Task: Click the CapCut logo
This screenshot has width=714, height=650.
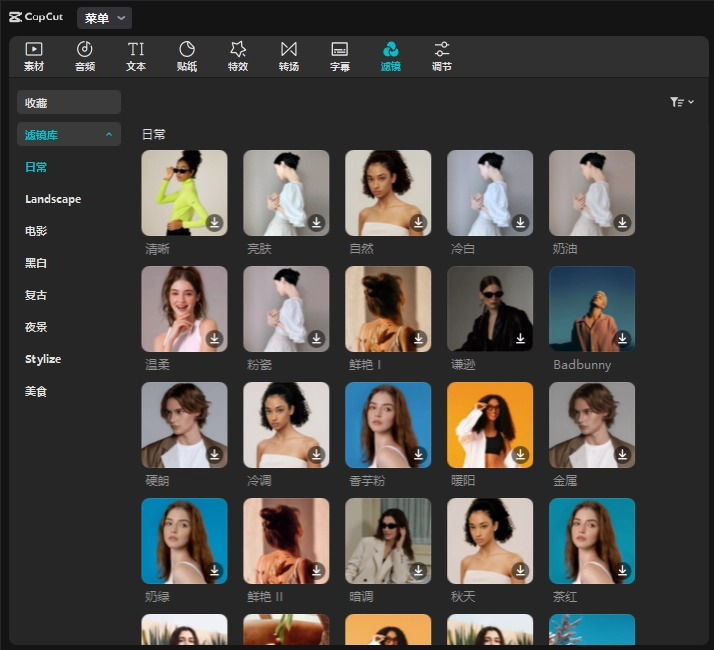Action: click(36, 17)
